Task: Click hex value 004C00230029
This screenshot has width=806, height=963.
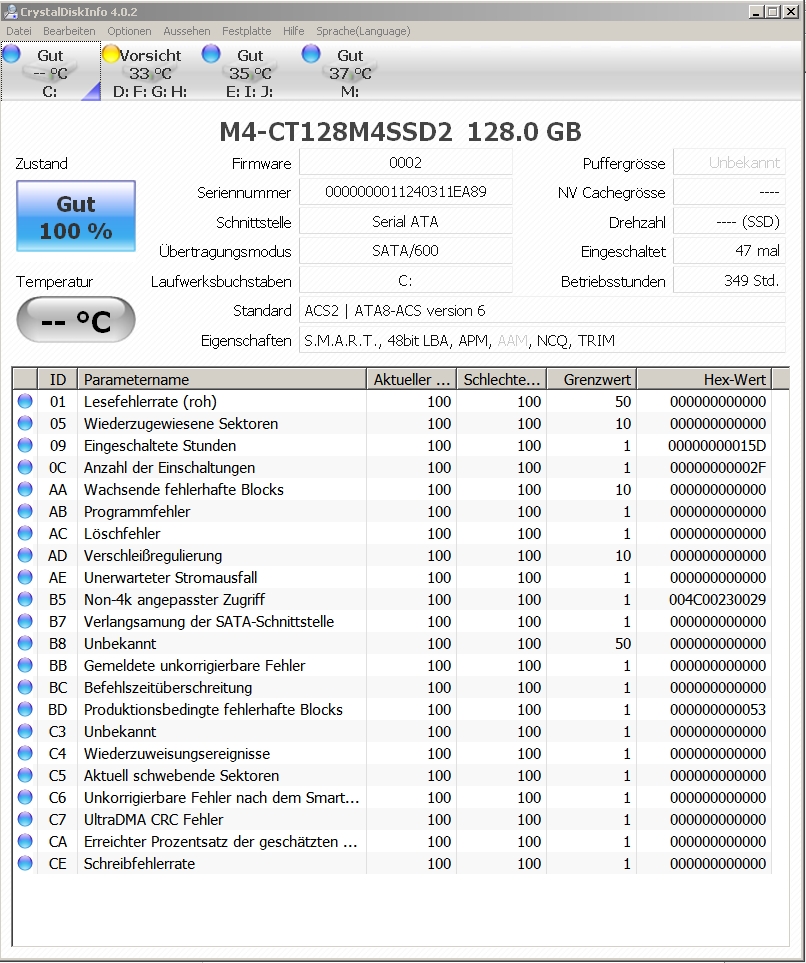Action: click(x=718, y=599)
